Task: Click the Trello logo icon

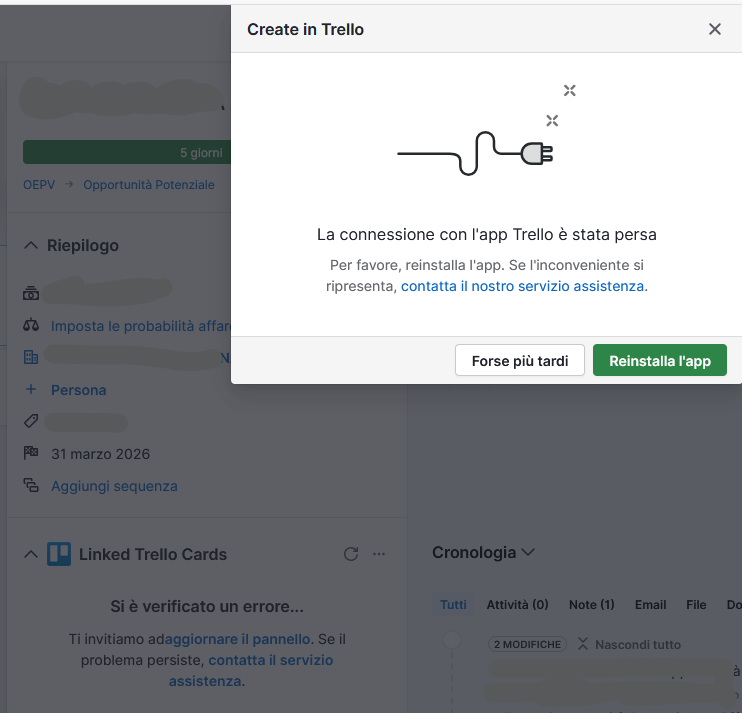Action: tap(59, 554)
